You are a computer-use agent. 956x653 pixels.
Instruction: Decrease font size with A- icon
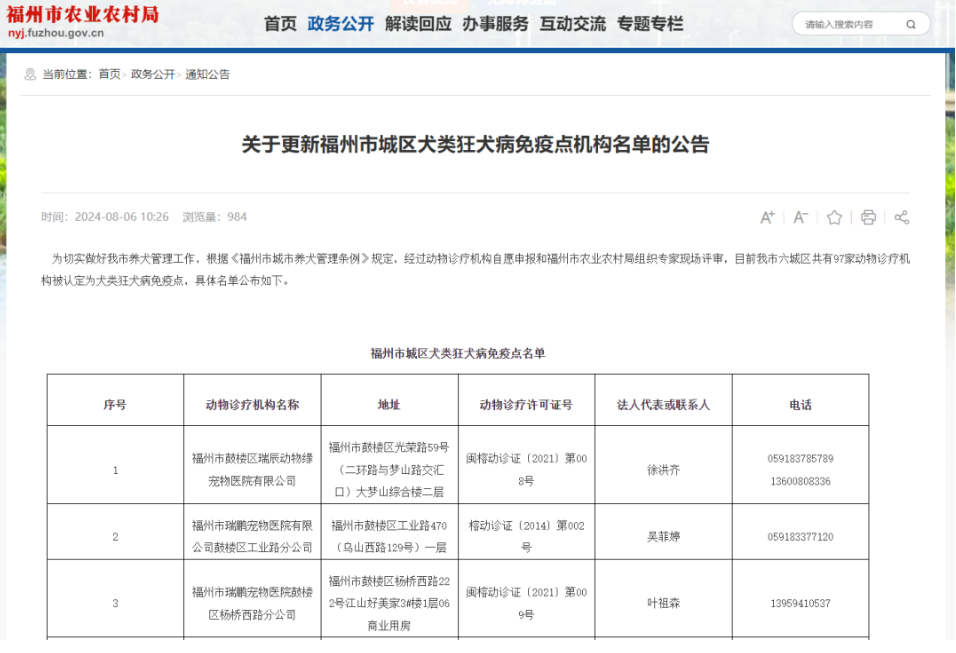[800, 217]
